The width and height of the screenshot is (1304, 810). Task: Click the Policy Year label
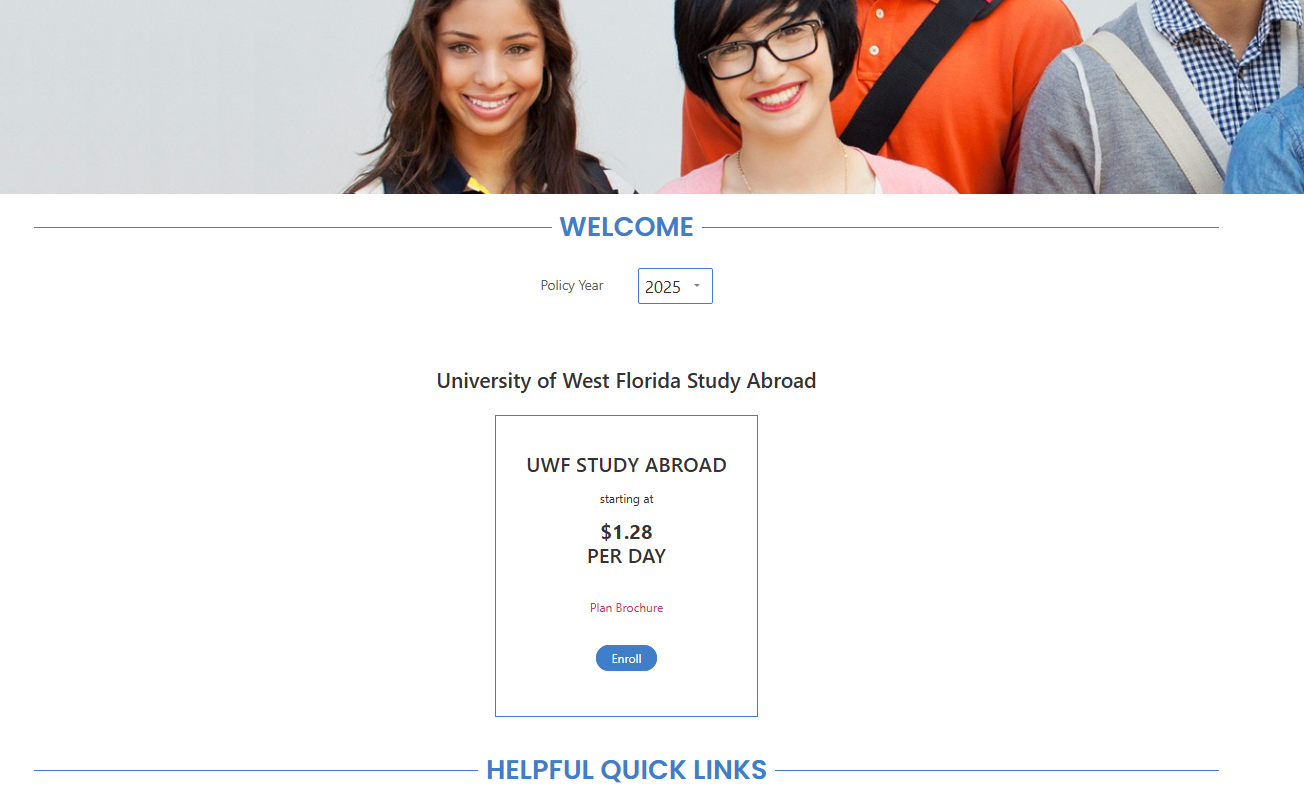point(572,285)
